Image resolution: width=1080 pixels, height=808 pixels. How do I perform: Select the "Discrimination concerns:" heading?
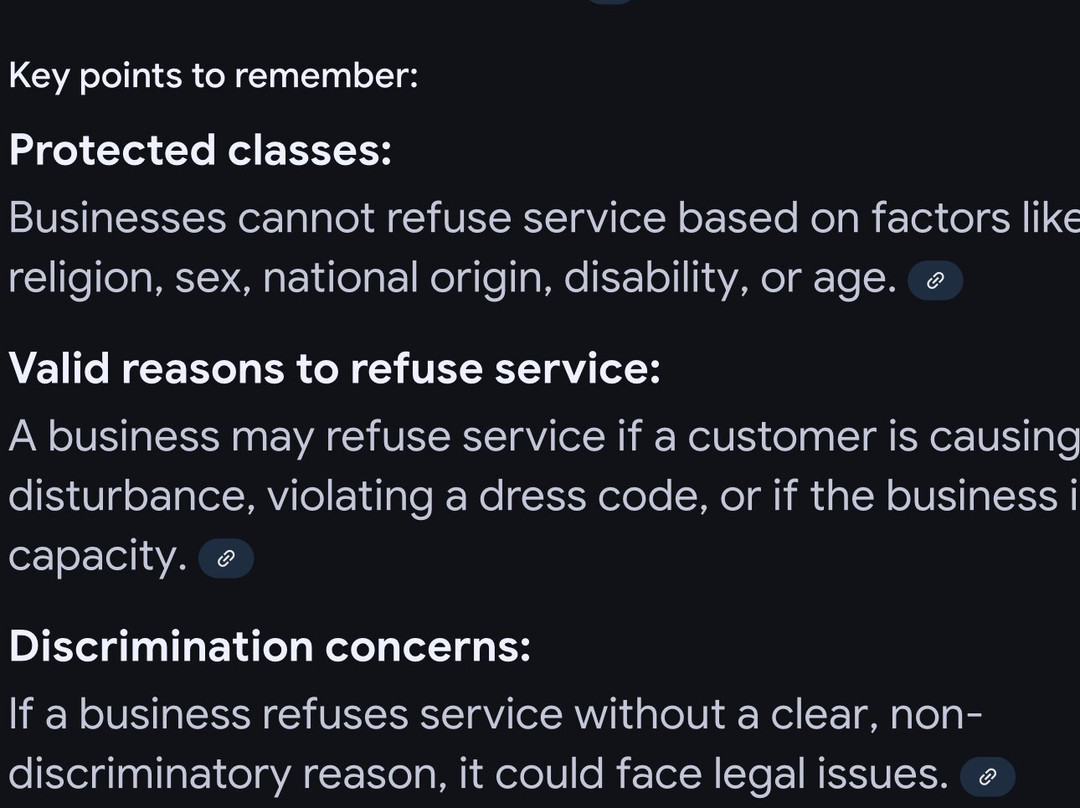coord(270,646)
